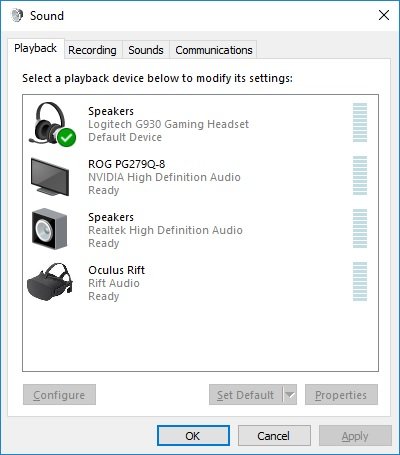Click the Apply button
Screen dimensions: 400x455
click(x=355, y=436)
